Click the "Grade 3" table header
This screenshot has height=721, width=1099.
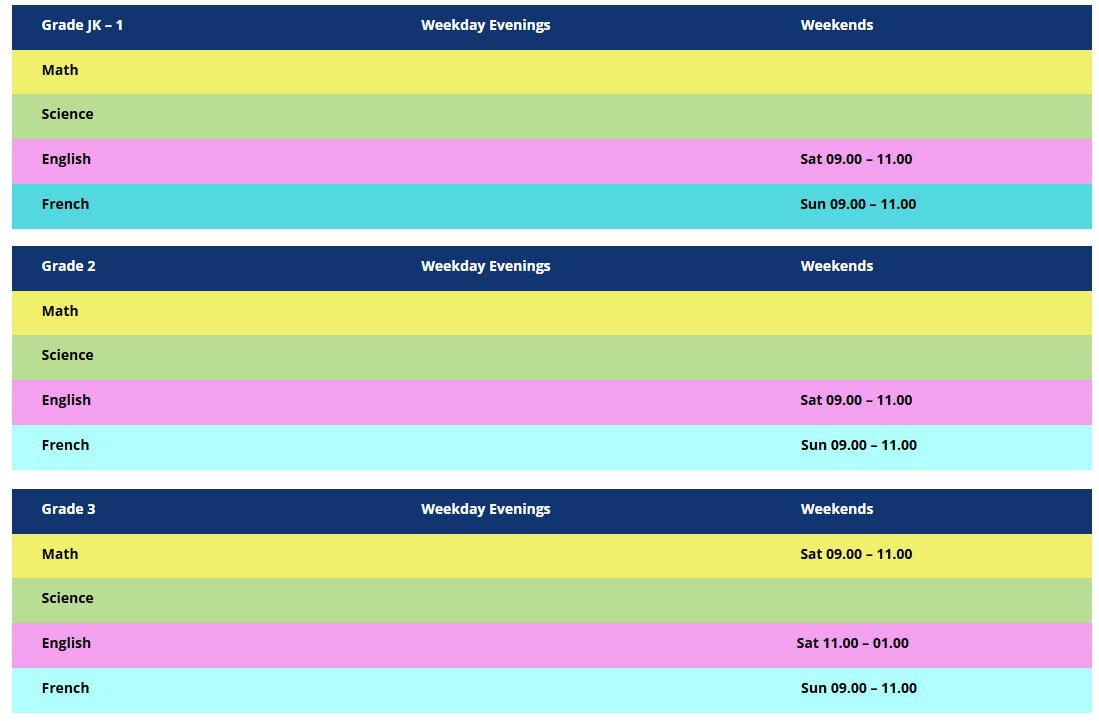coord(68,509)
